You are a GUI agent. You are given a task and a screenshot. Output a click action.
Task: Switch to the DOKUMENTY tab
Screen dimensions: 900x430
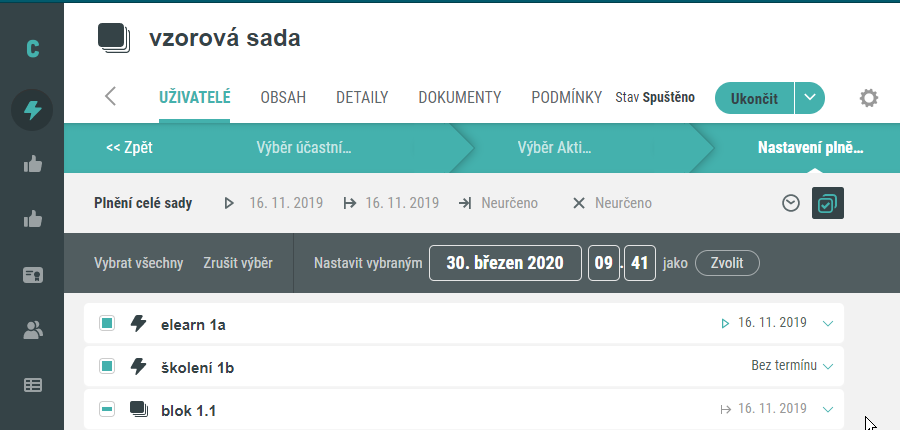click(460, 97)
